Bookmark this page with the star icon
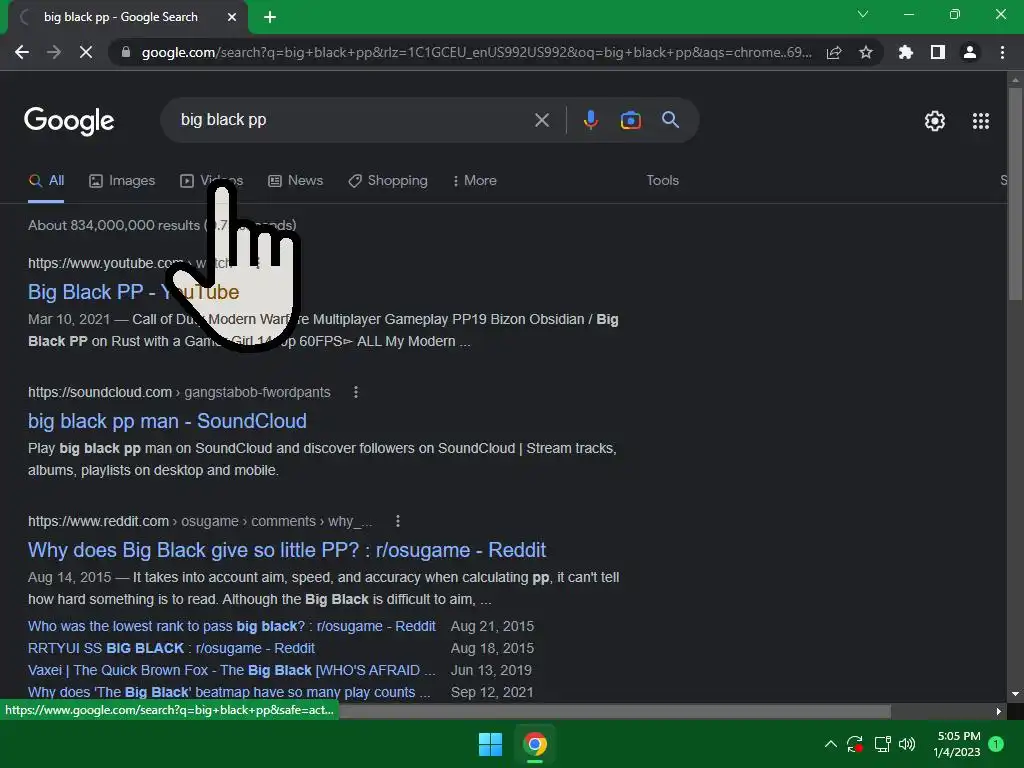 tap(866, 52)
